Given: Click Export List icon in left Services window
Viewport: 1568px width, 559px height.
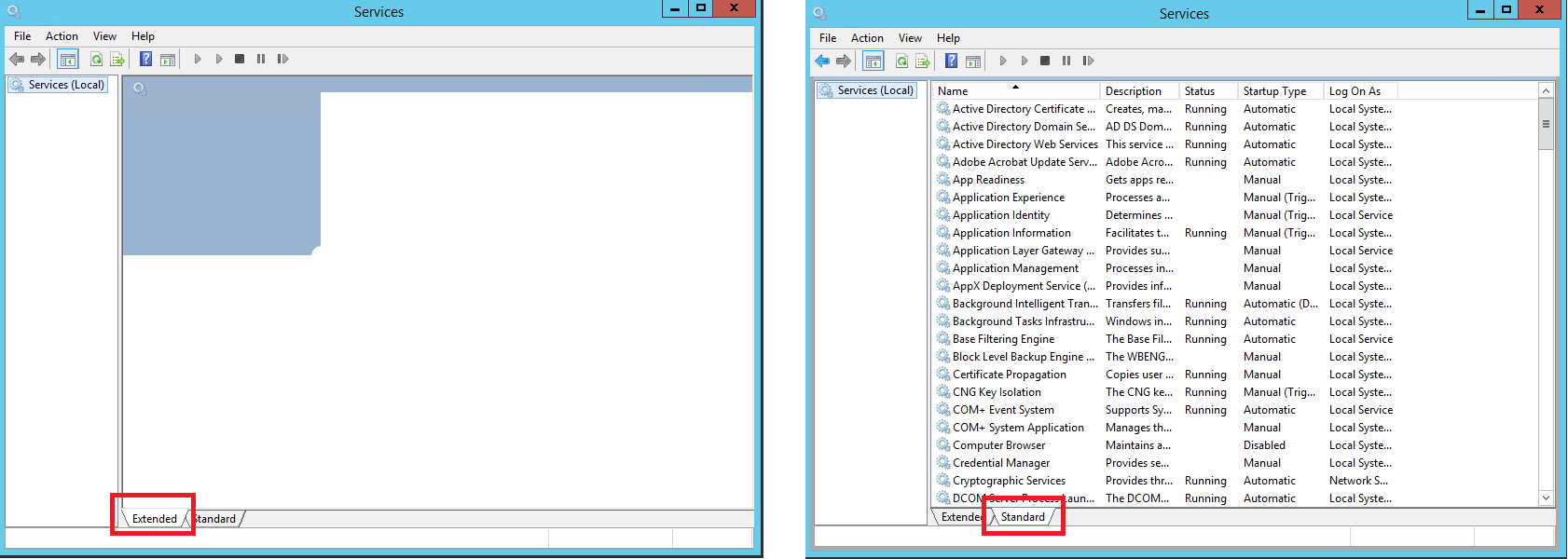Looking at the screenshot, I should (x=117, y=59).
